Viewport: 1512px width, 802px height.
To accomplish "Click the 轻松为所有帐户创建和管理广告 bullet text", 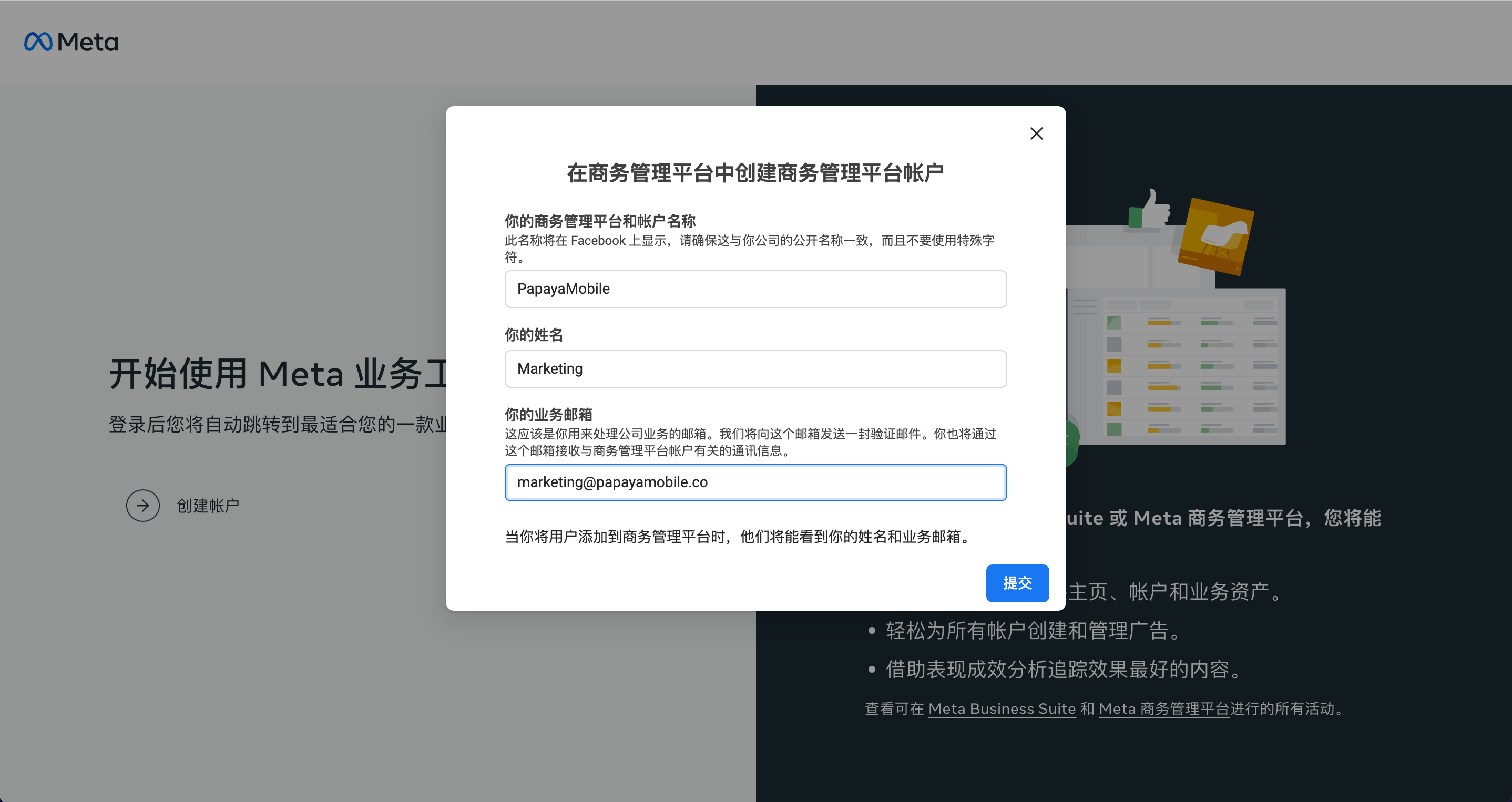I will point(1033,631).
